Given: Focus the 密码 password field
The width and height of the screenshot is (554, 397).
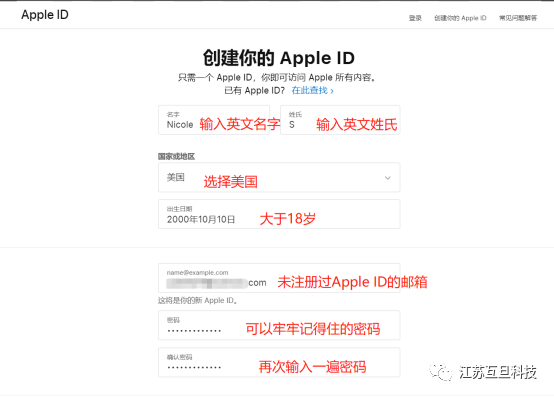Looking at the screenshot, I should click(x=279, y=325).
